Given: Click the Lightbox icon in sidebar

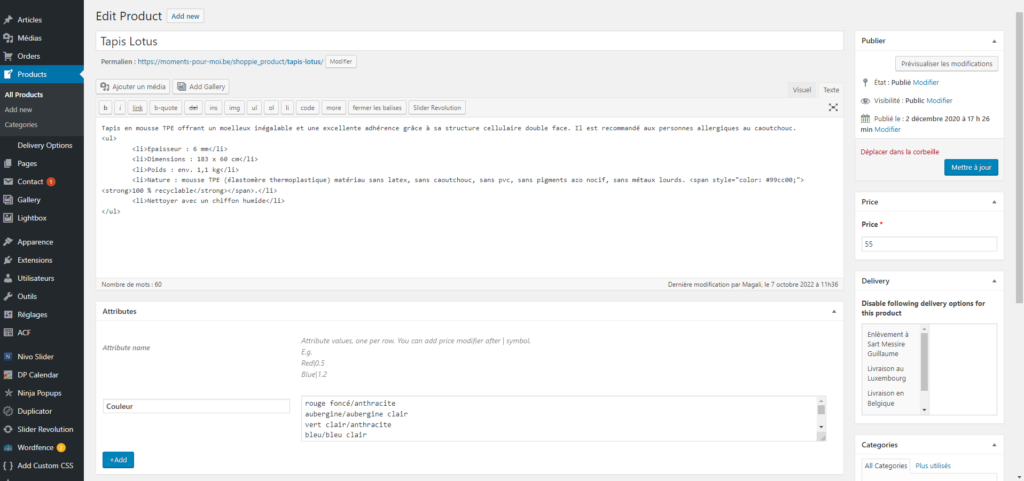Looking at the screenshot, I should tap(8, 218).
